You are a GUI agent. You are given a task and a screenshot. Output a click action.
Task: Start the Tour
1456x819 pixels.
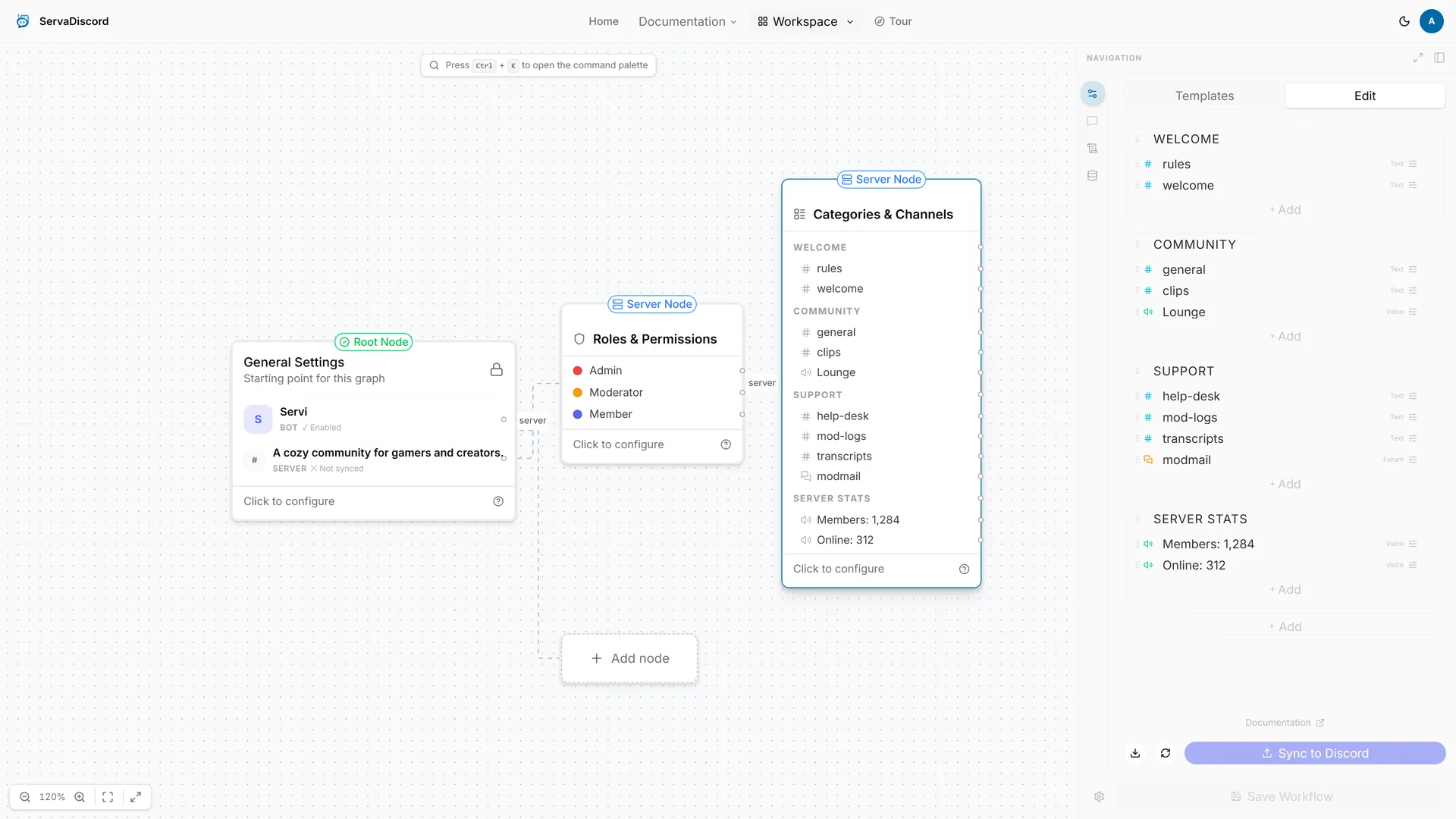click(x=893, y=21)
